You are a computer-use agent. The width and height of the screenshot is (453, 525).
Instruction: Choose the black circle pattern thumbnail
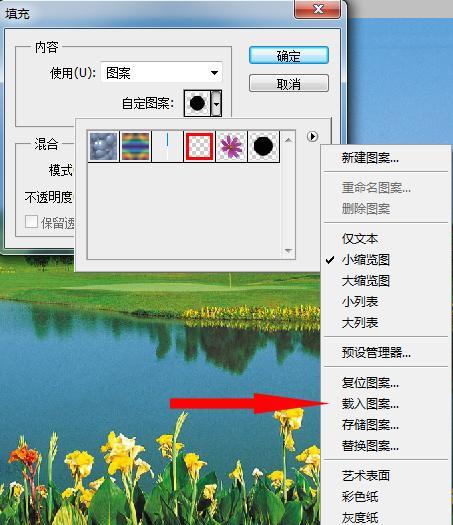click(263, 146)
